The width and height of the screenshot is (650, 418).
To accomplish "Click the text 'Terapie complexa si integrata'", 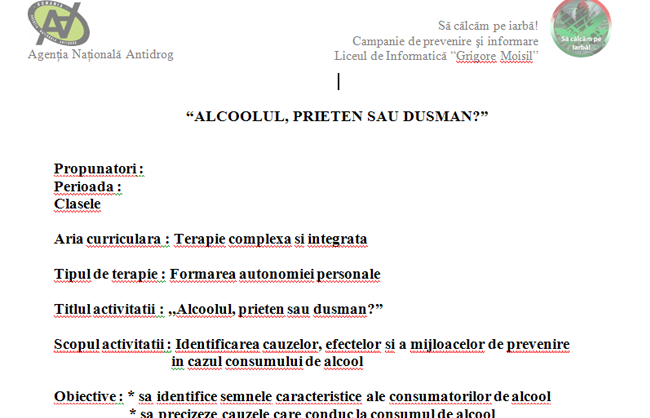I will (x=270, y=239).
